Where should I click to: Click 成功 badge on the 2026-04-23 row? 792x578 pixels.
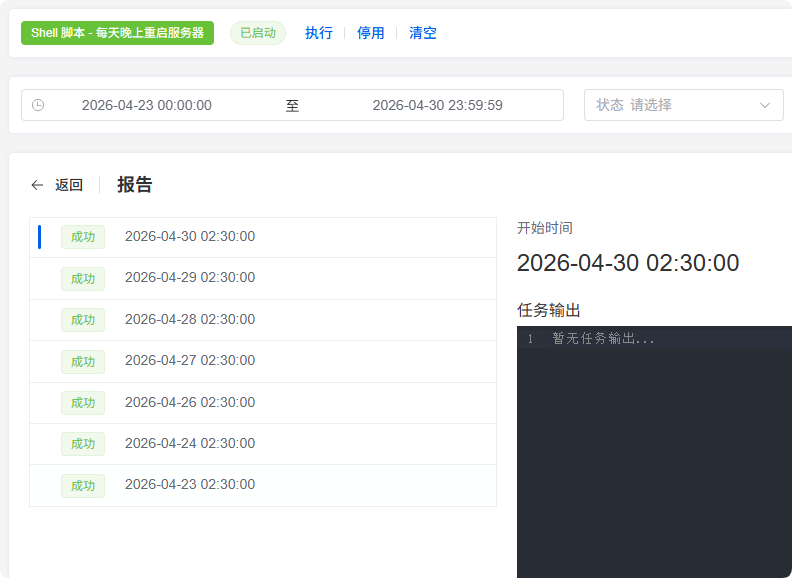pos(83,486)
